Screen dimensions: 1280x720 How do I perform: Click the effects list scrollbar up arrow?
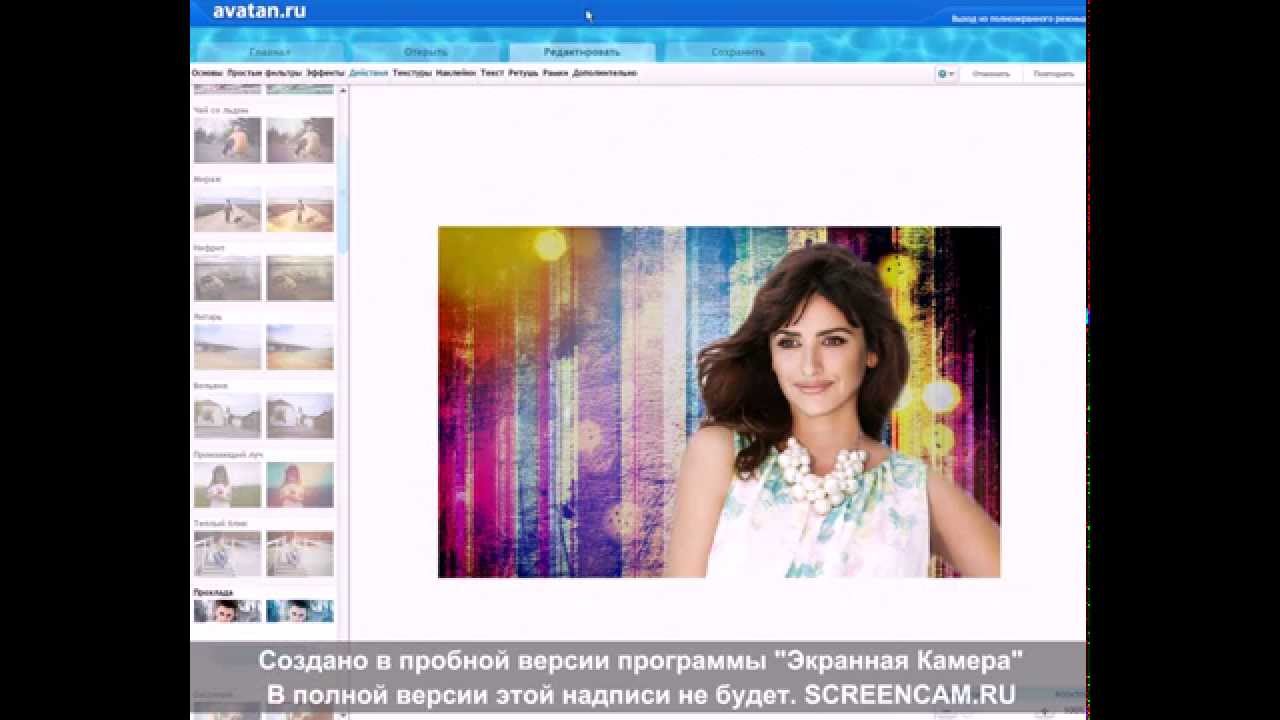[x=343, y=91]
